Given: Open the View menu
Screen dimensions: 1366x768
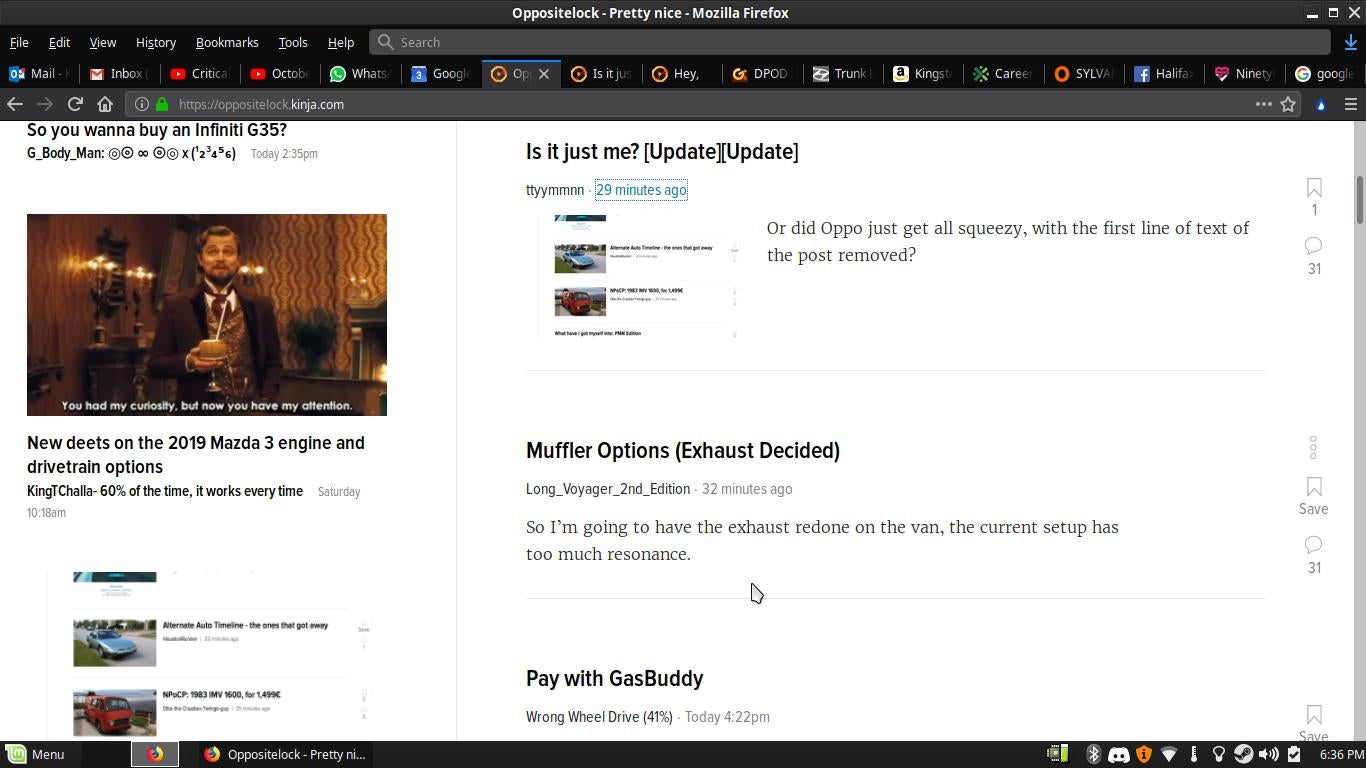Looking at the screenshot, I should 103,42.
